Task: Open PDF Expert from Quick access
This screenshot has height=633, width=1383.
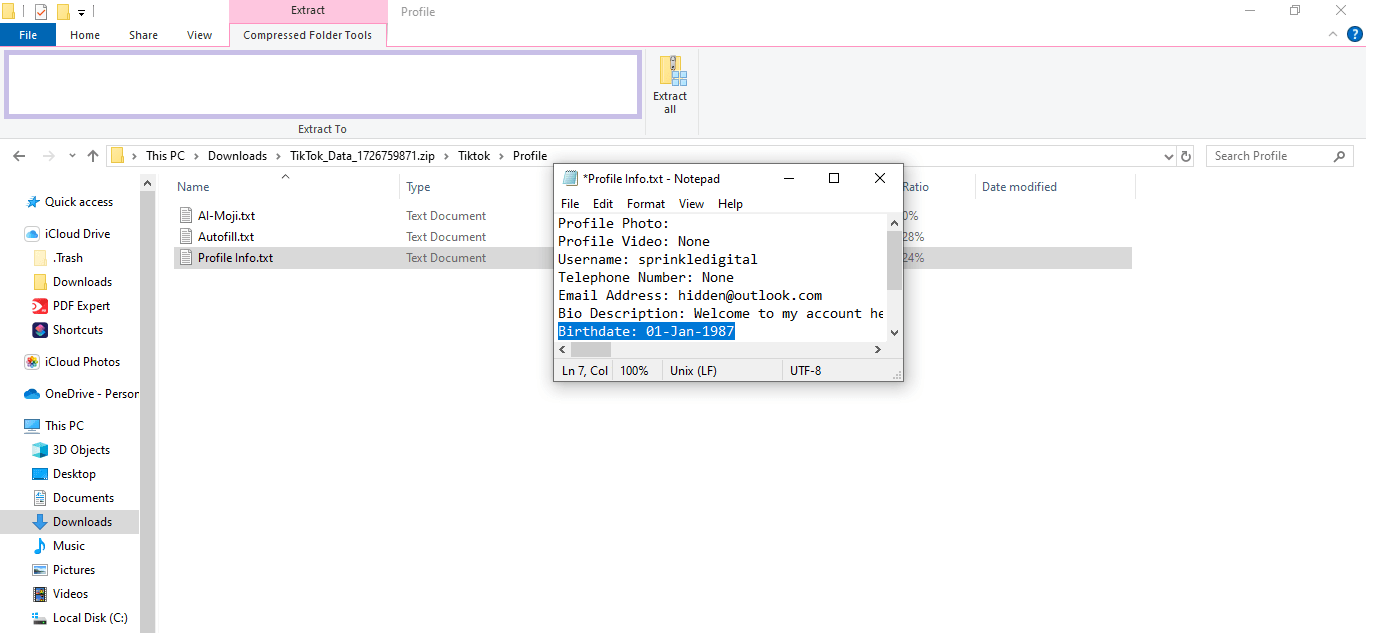Action: pyautogui.click(x=81, y=306)
